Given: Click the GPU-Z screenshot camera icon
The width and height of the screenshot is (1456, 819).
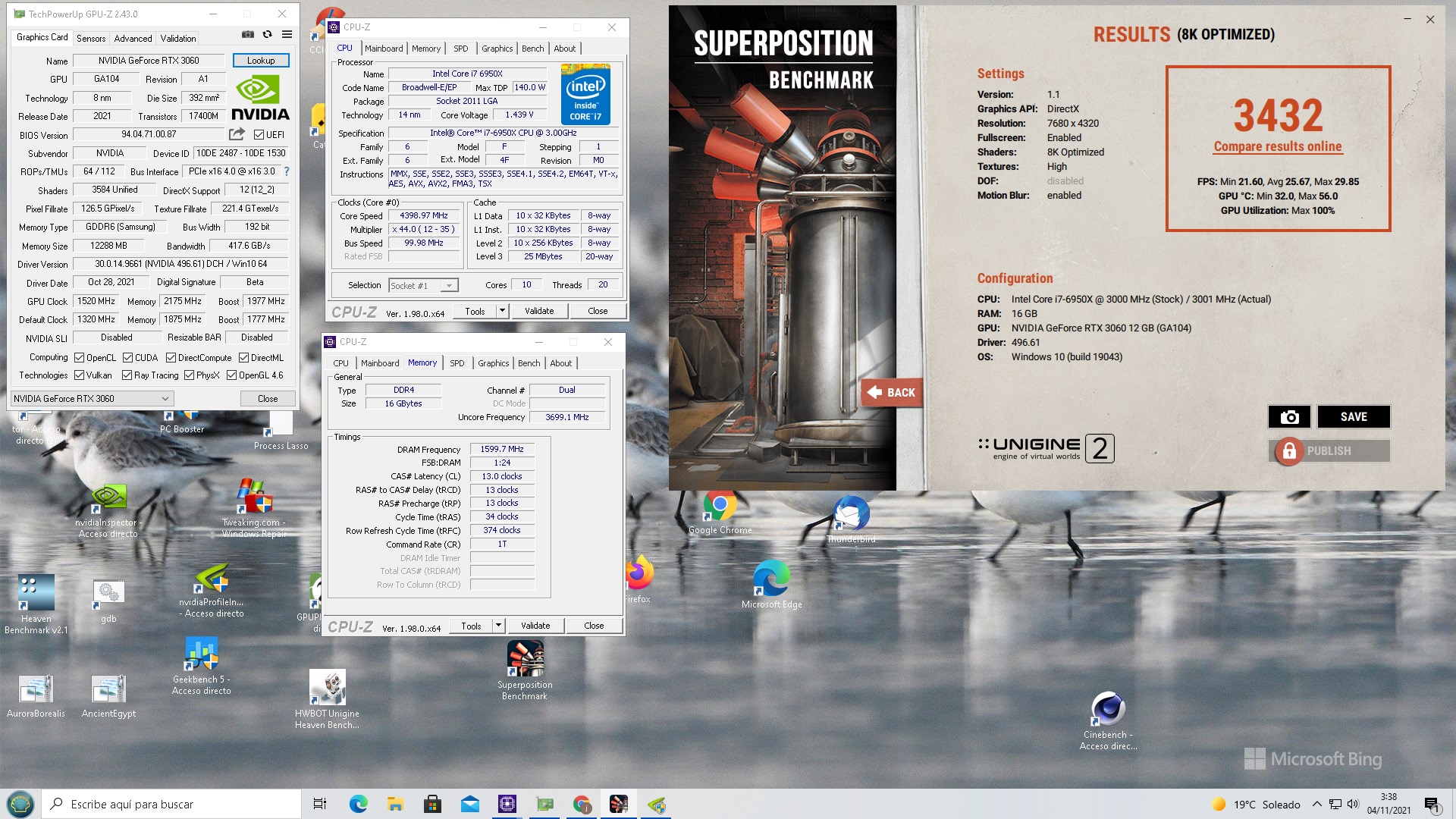Looking at the screenshot, I should coord(248,34).
